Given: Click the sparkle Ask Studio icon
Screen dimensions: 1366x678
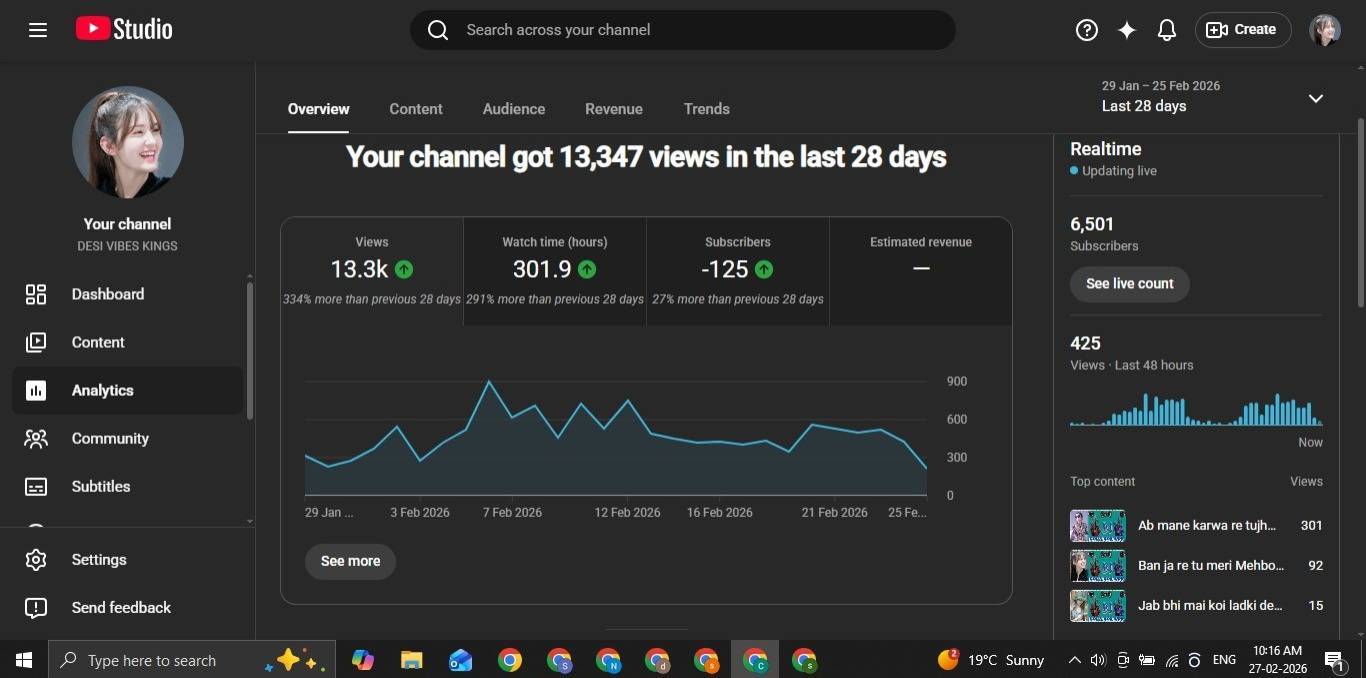Looking at the screenshot, I should tap(1127, 30).
